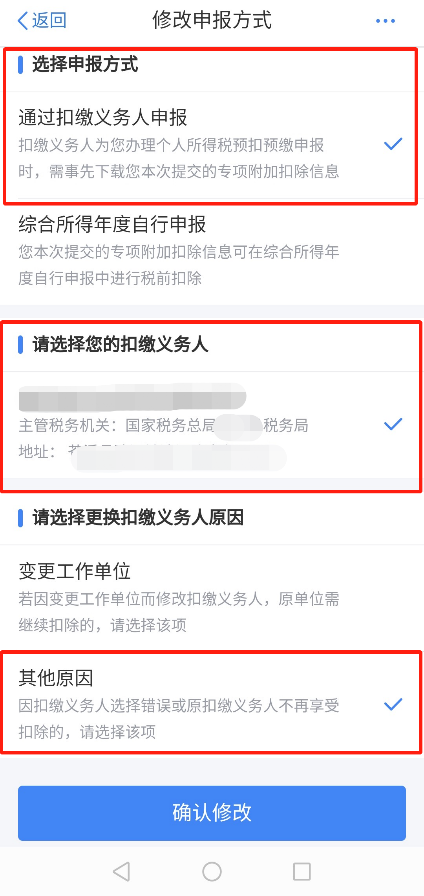Image resolution: width=424 pixels, height=896 pixels.
Task: Select the blurred withholding agent entry
Action: (212, 425)
